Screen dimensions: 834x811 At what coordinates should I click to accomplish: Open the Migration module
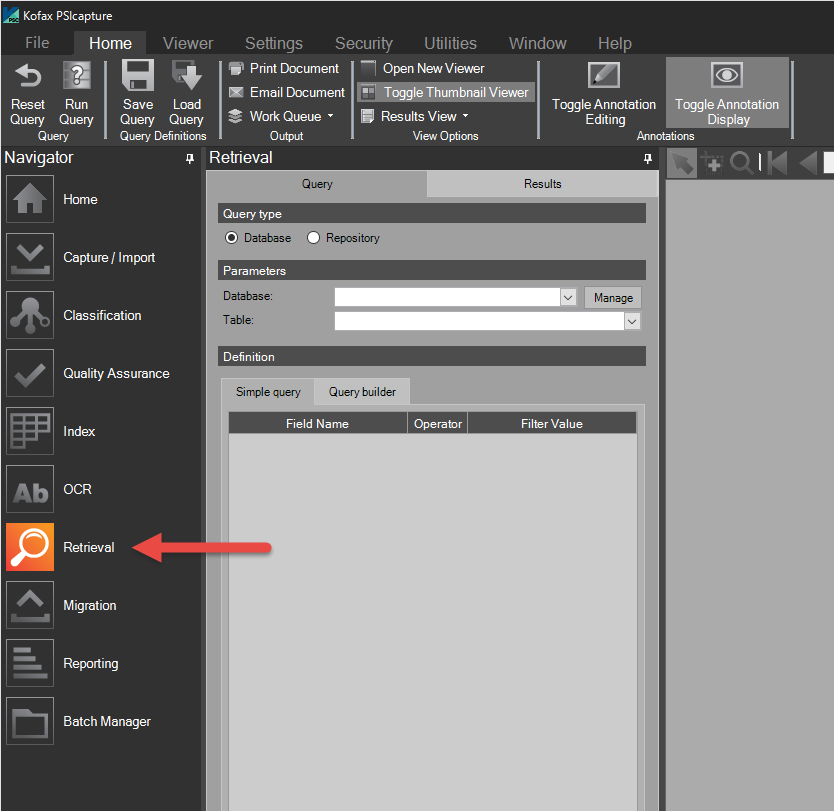30,605
